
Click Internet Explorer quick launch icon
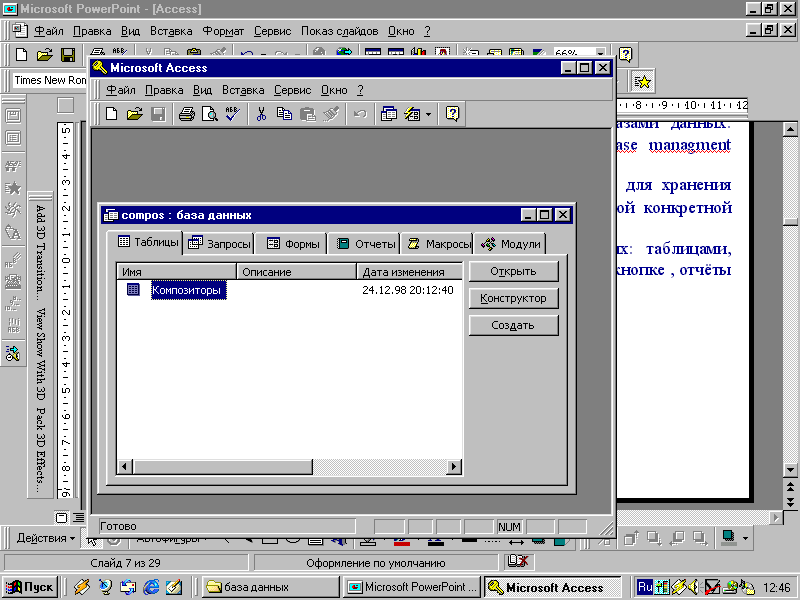pos(151,587)
